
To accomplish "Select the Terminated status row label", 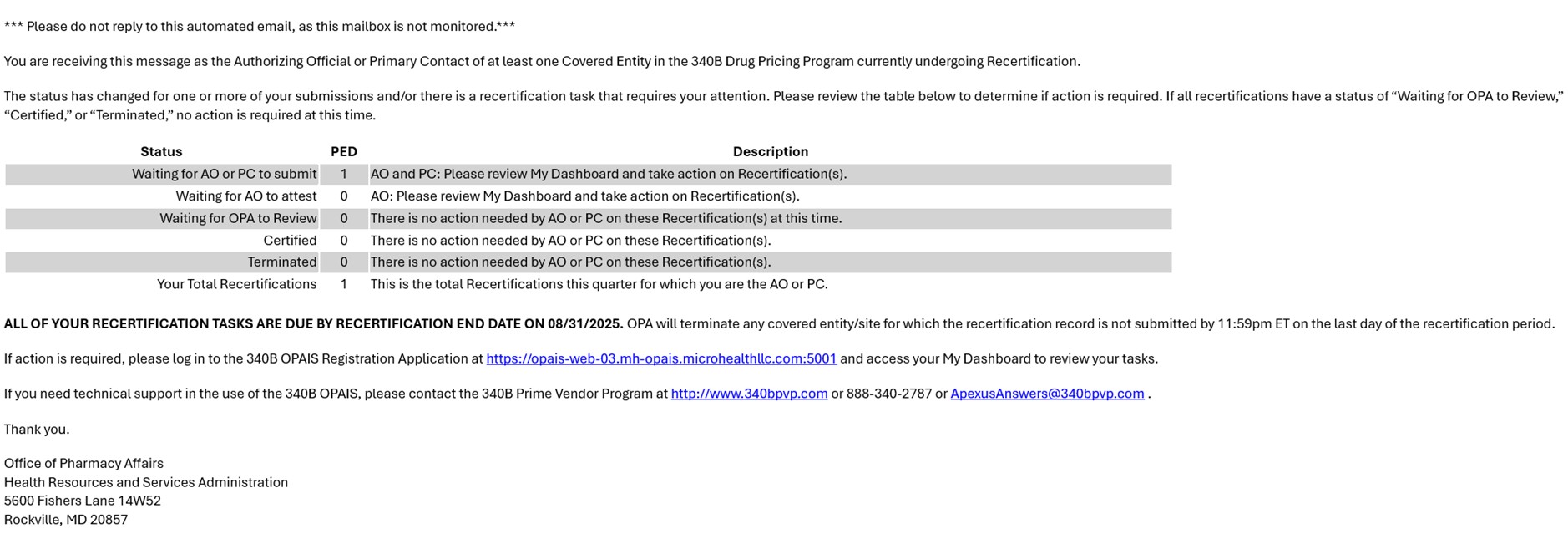I will (x=281, y=262).
